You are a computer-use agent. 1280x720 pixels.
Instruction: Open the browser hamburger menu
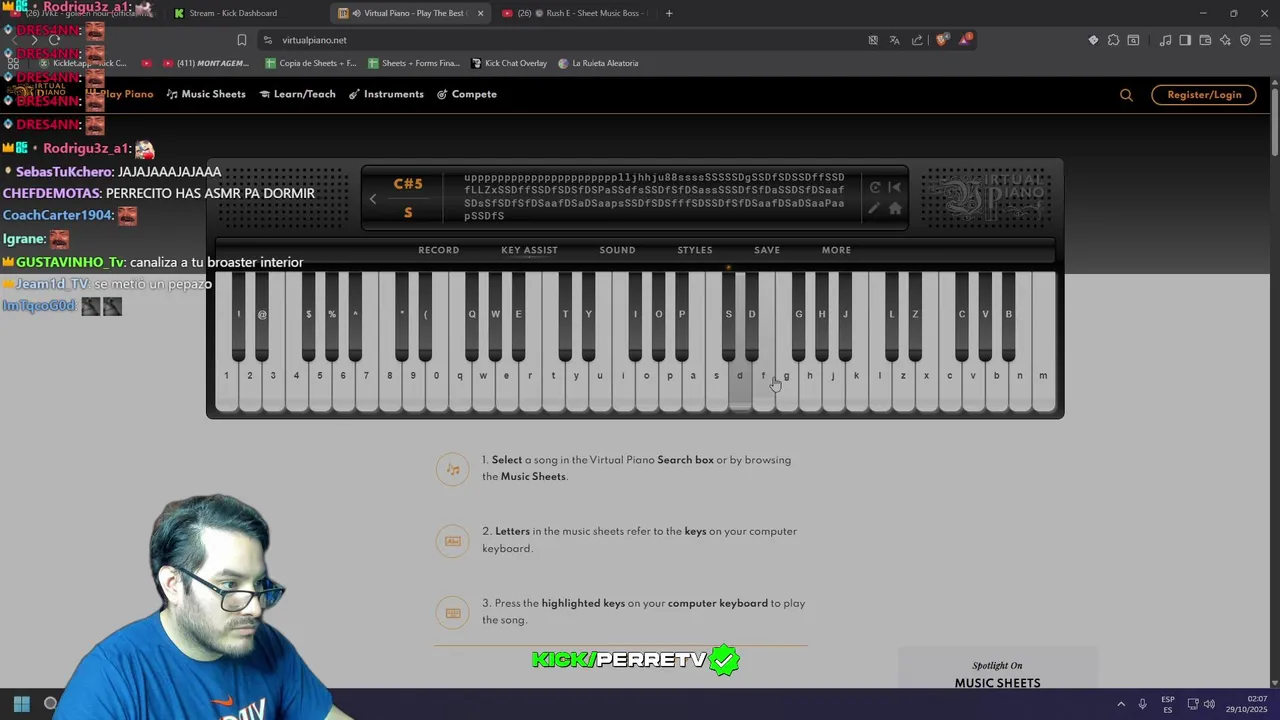coord(1265,40)
